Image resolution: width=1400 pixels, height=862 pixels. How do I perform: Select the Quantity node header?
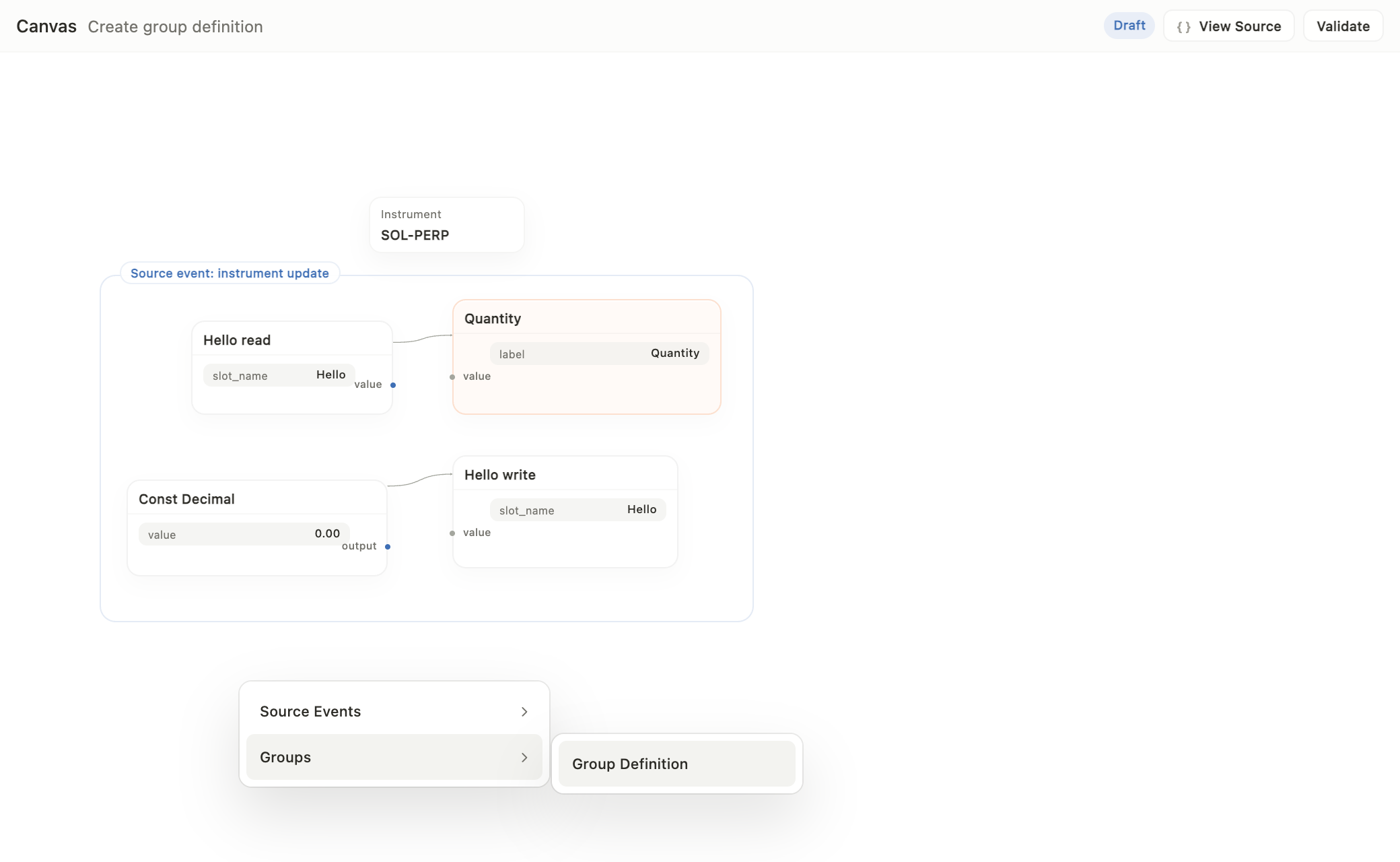pos(587,318)
